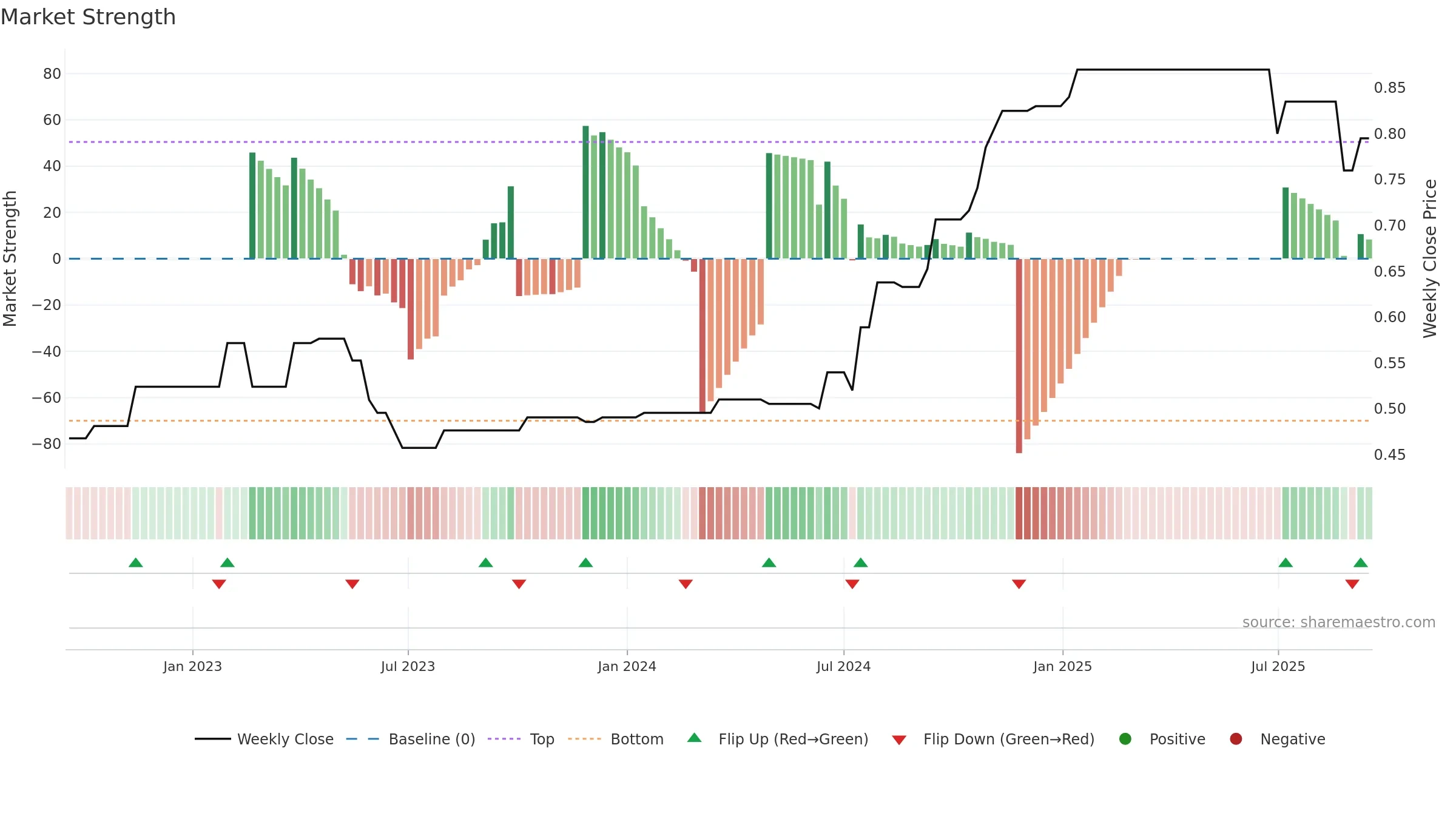Click the Jul 2025 x-axis label
The image size is (1456, 819).
(x=1278, y=666)
